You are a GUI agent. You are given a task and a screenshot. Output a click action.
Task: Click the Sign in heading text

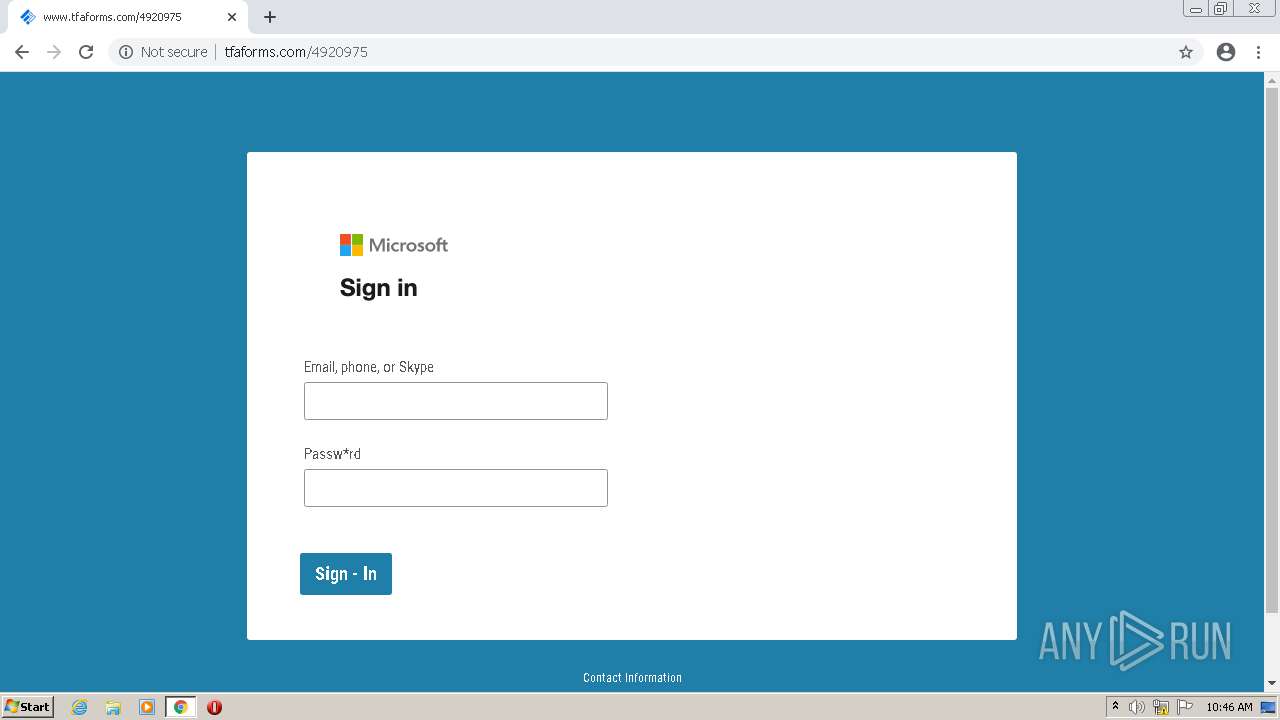tap(379, 288)
